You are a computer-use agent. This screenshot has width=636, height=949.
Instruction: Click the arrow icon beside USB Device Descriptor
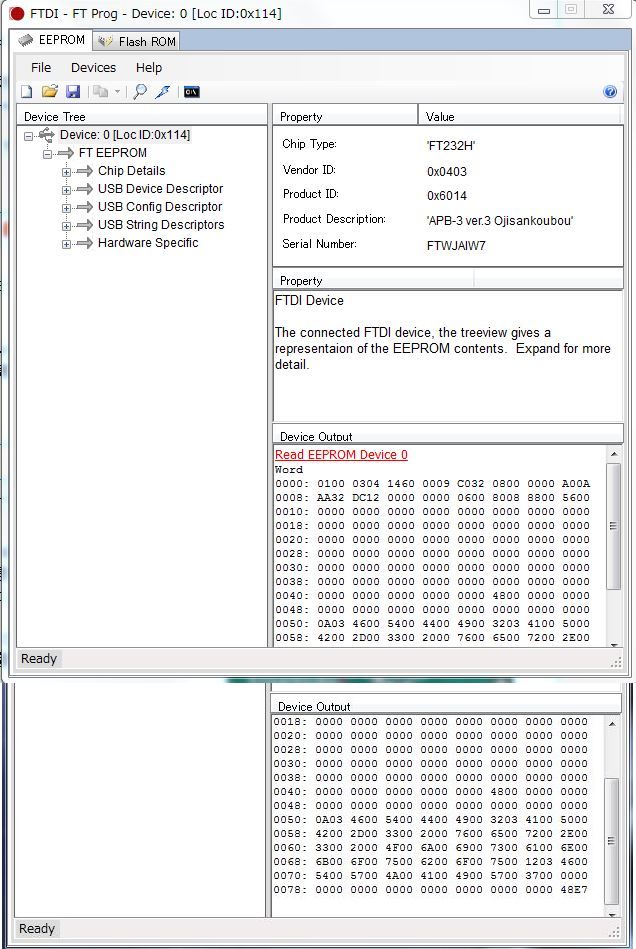pyautogui.click(x=85, y=189)
